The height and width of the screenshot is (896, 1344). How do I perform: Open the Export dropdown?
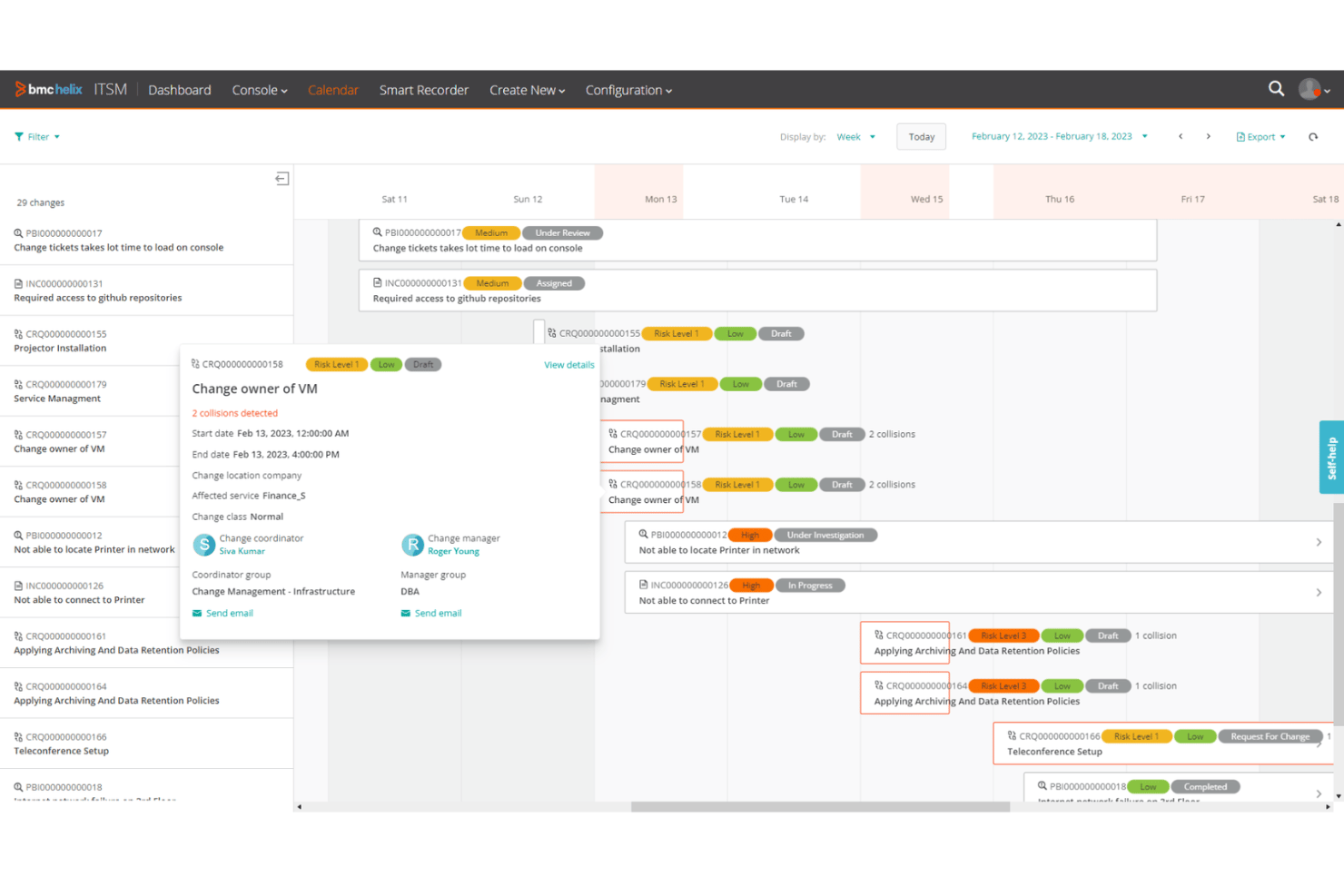[1261, 137]
